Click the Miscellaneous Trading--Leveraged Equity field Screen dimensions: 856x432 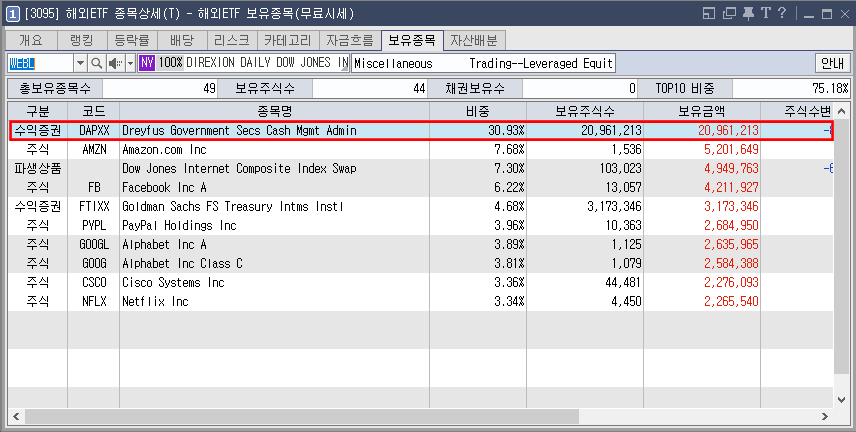click(483, 63)
